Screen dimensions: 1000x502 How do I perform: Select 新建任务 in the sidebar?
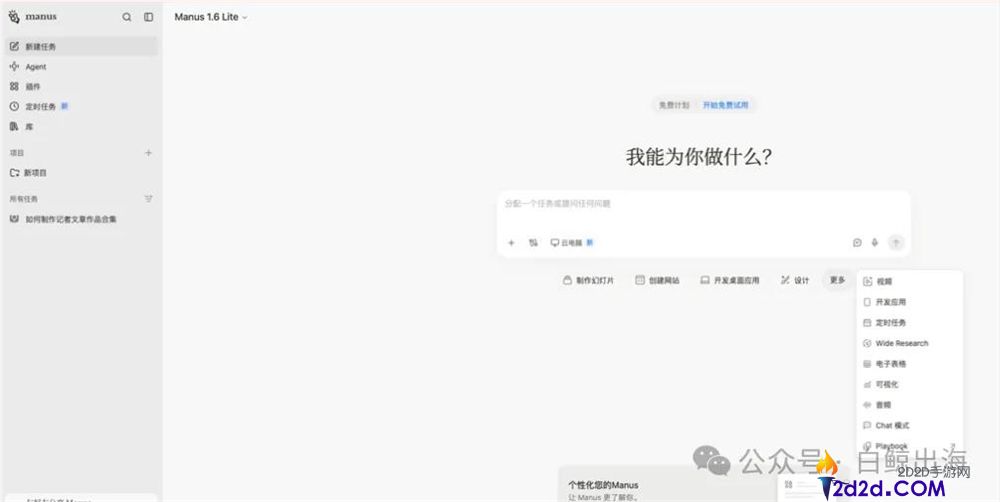[80, 47]
